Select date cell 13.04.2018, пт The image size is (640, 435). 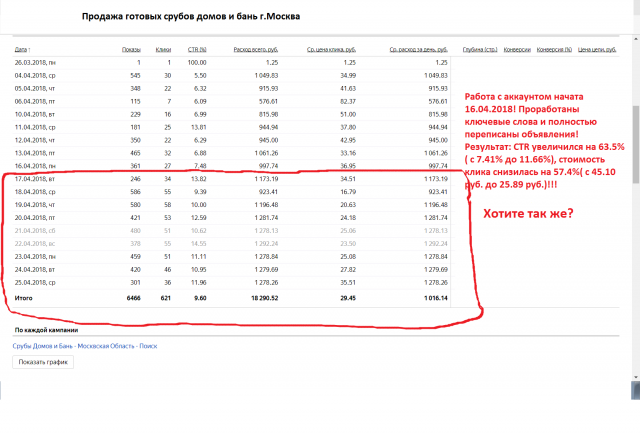[35, 153]
